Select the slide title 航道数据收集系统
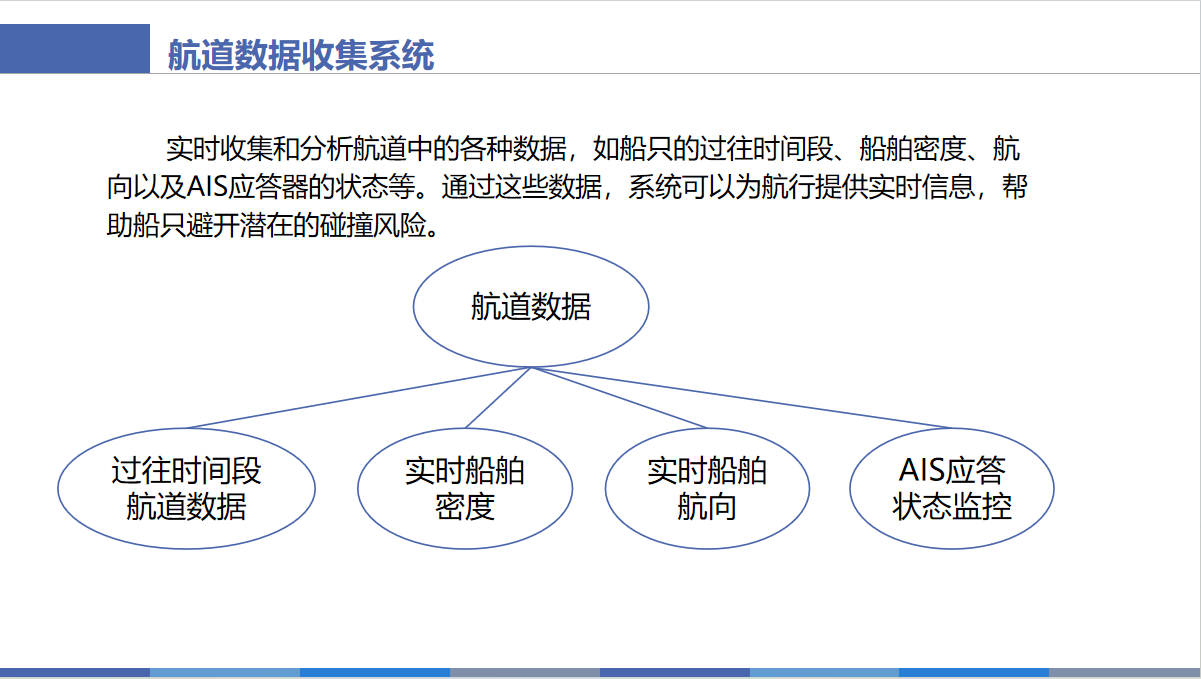The height and width of the screenshot is (679, 1201). point(300,55)
